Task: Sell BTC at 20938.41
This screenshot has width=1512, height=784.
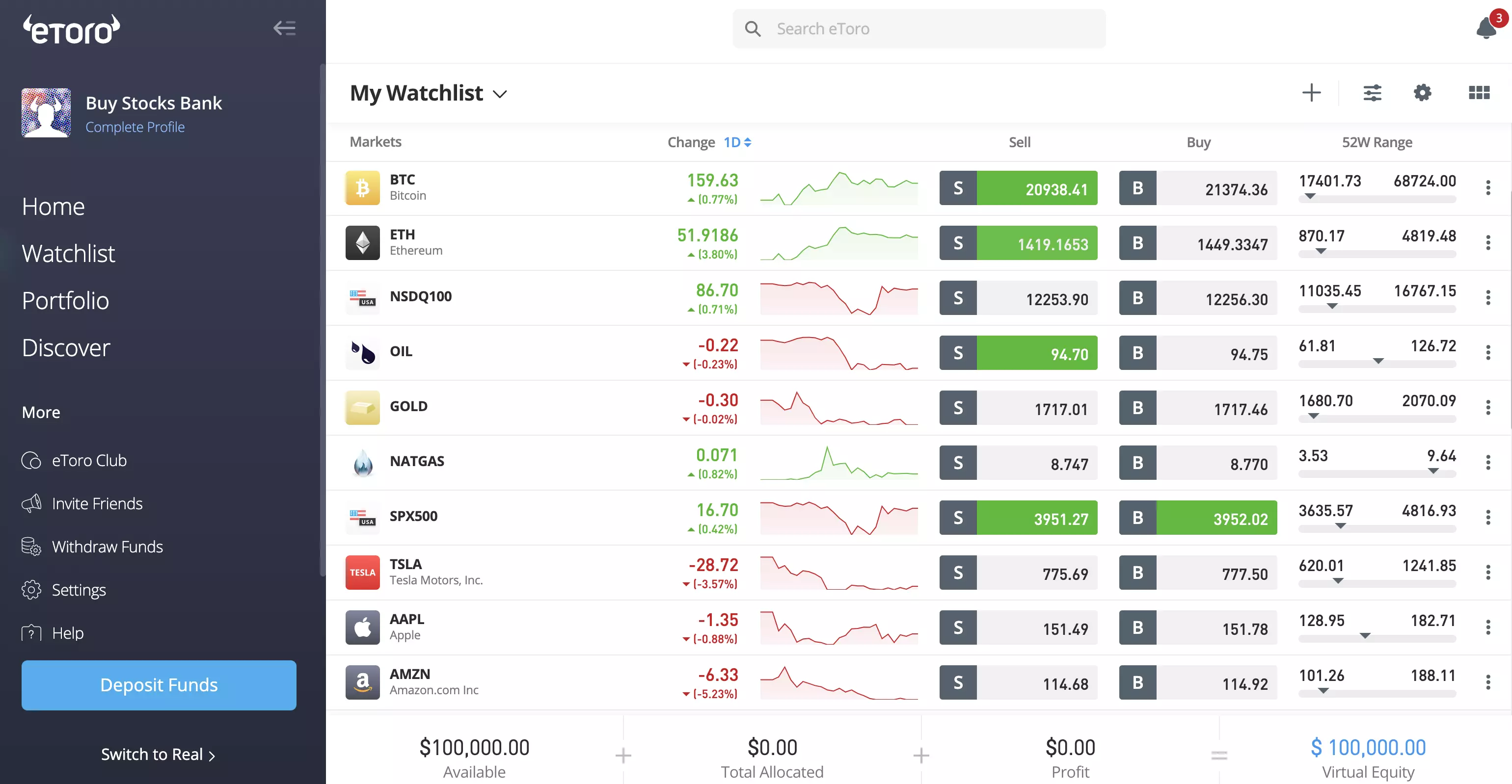Action: (1018, 187)
